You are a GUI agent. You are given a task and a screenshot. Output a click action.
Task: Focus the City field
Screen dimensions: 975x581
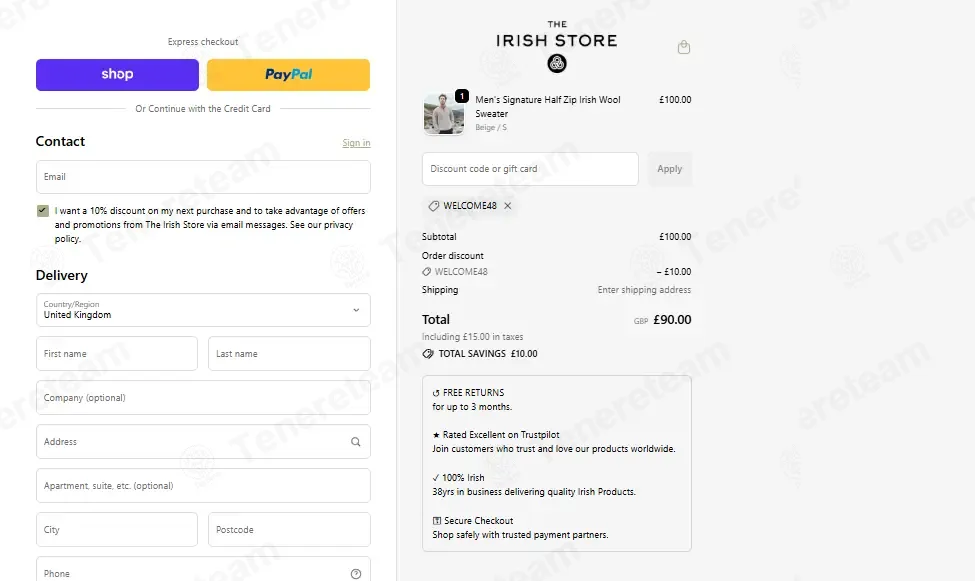117,529
